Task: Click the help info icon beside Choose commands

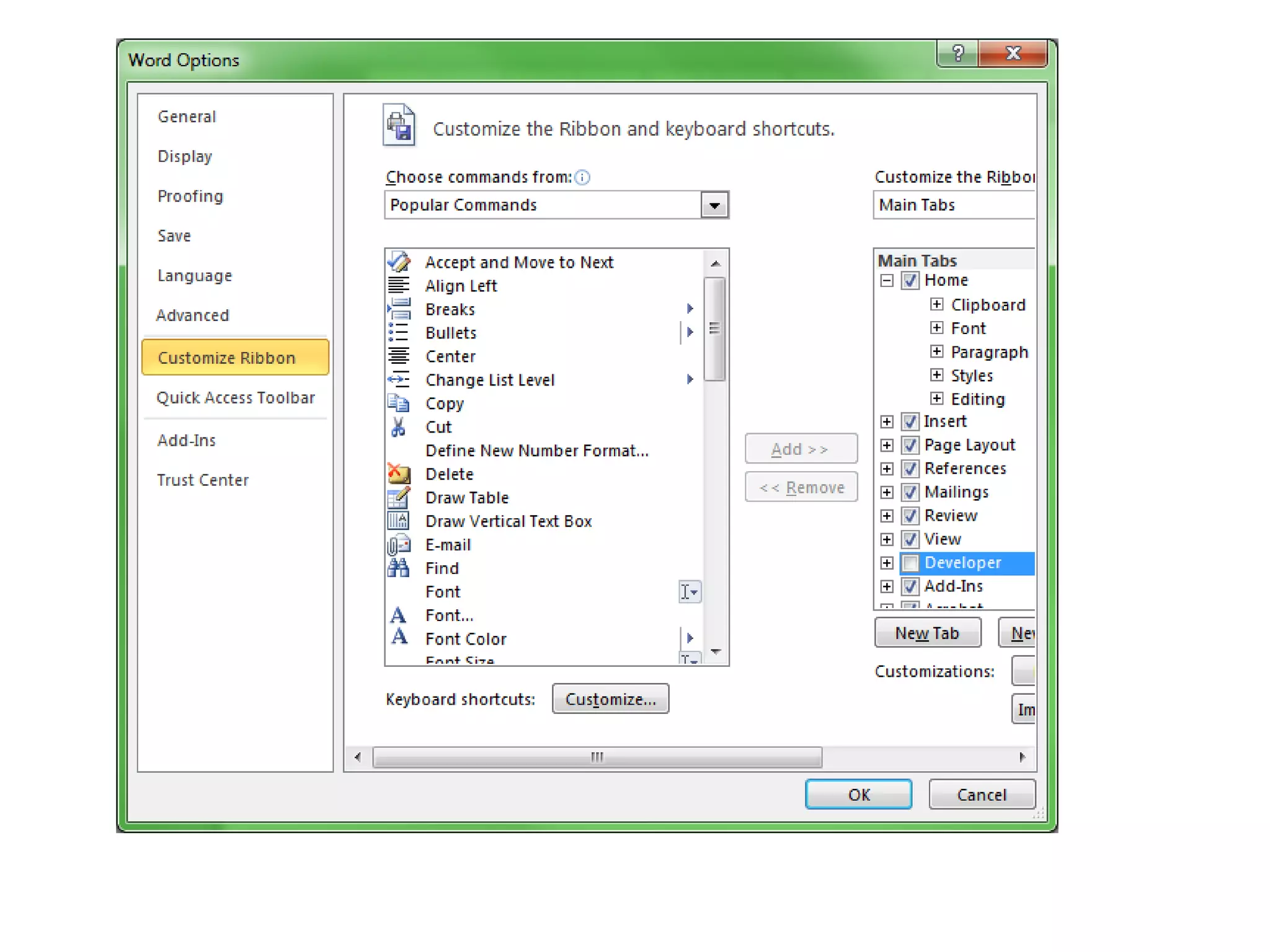Action: coord(582,178)
